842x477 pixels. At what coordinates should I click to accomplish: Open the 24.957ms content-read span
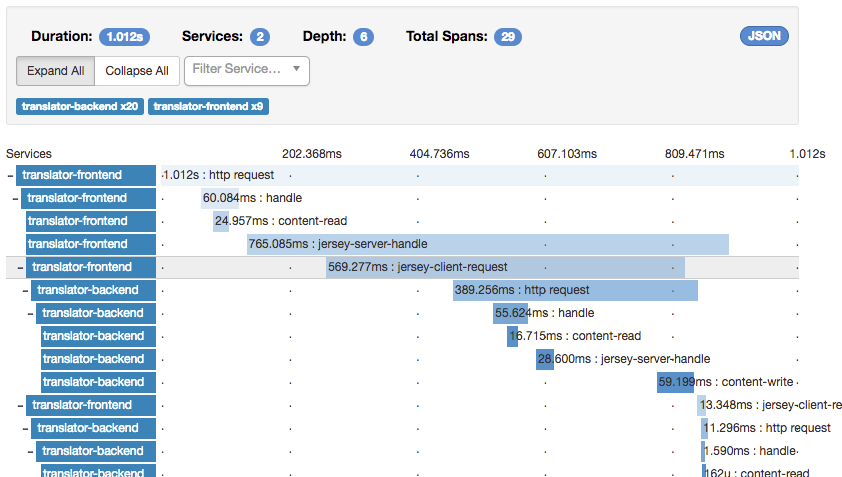click(221, 221)
